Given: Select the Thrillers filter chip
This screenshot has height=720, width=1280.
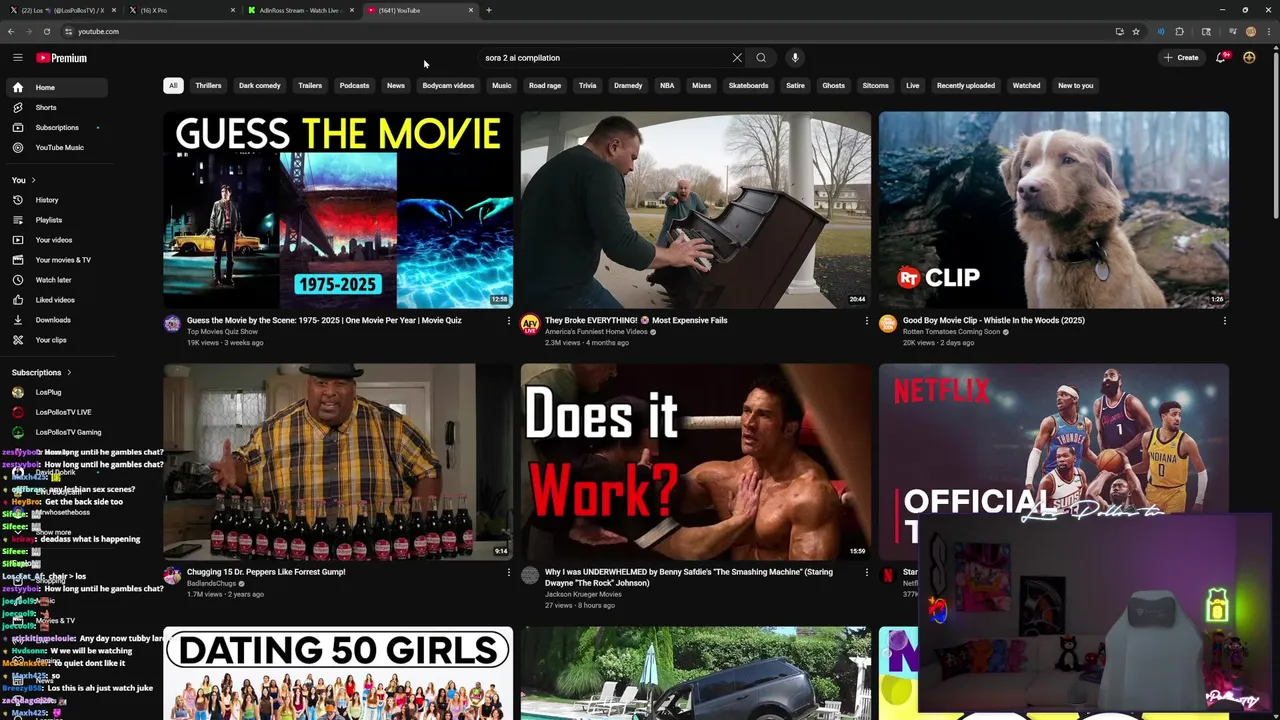Looking at the screenshot, I should coord(208,85).
